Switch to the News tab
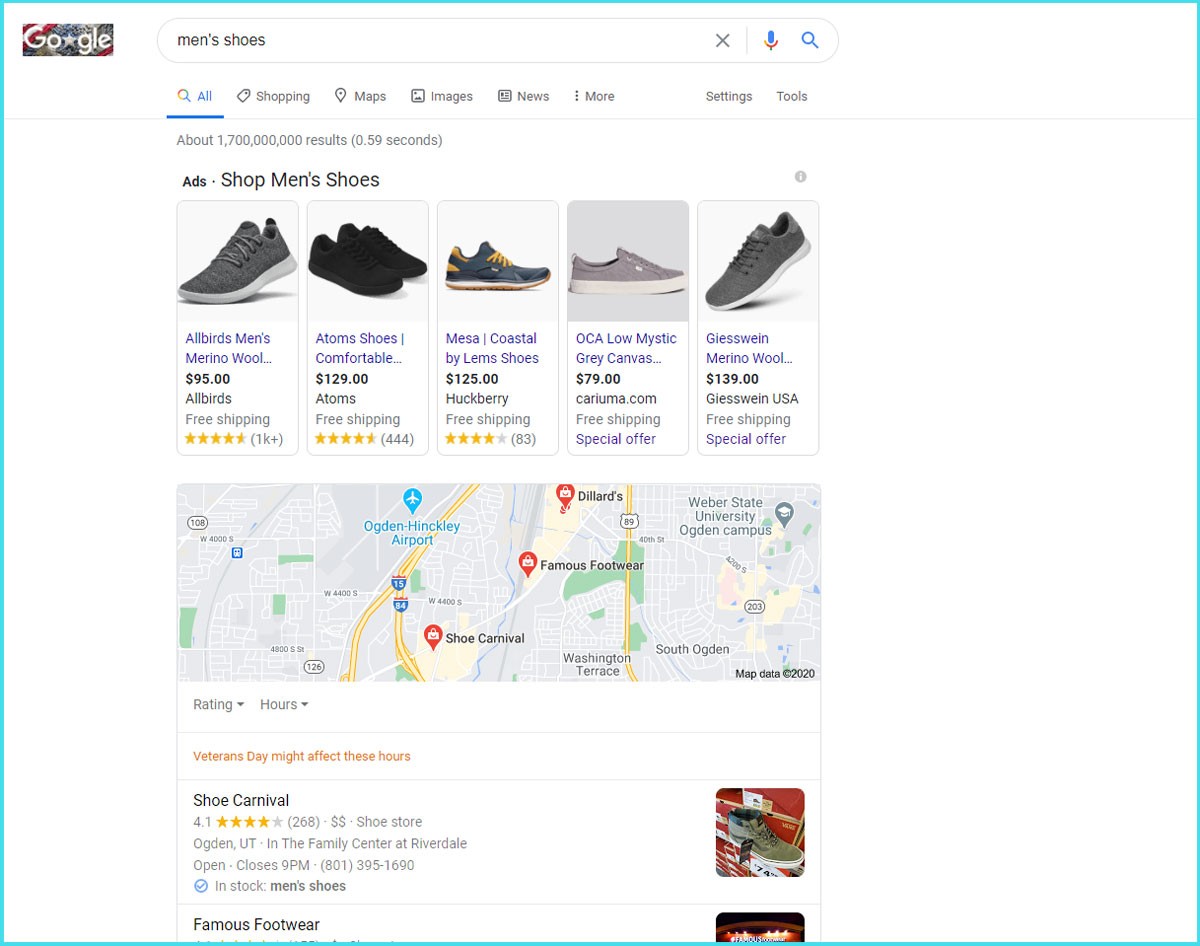 pyautogui.click(x=523, y=96)
